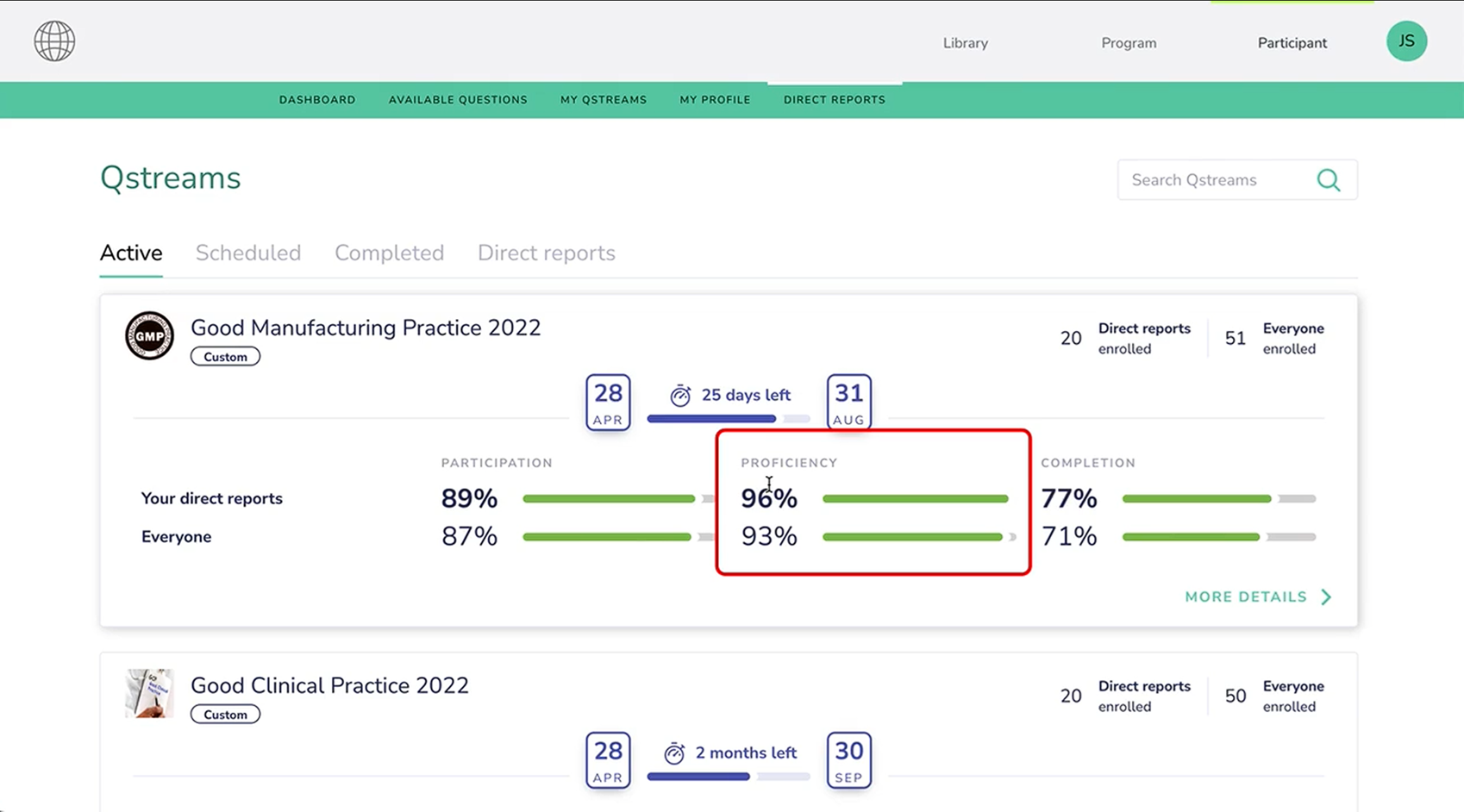This screenshot has height=812, width=1464.
Task: Click Your direct reports row label
Action: [x=212, y=498]
